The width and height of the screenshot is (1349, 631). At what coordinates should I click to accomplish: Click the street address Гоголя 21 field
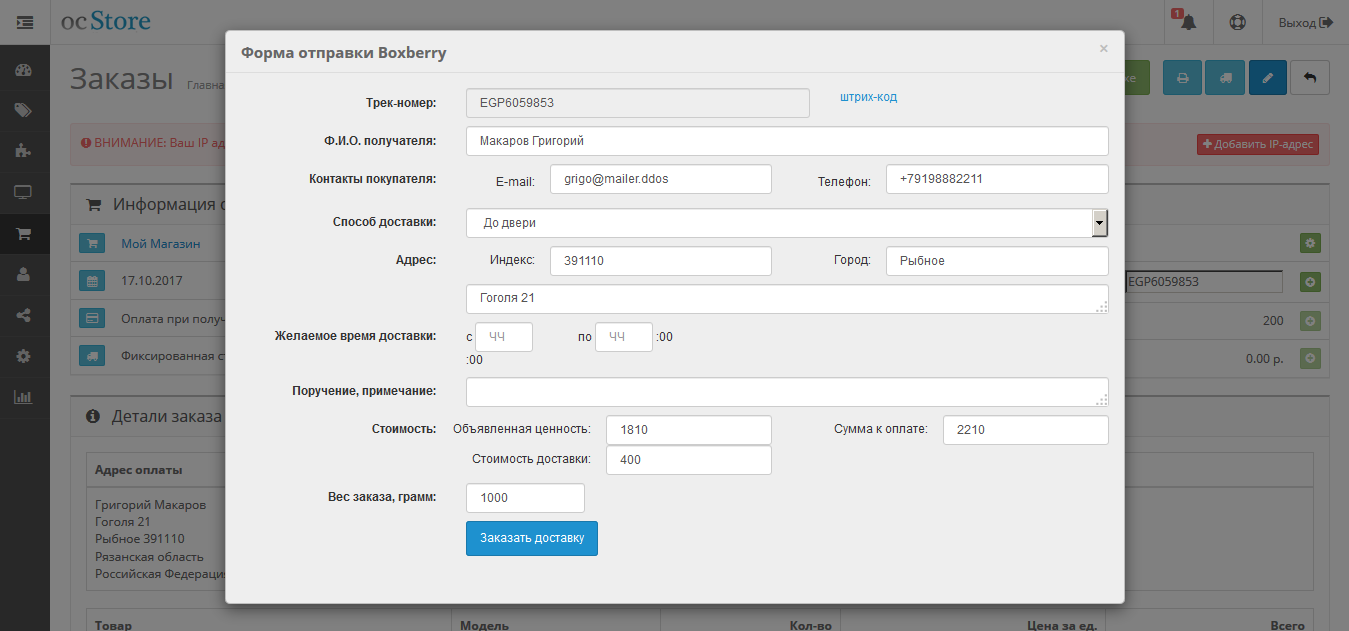pyautogui.click(x=787, y=299)
